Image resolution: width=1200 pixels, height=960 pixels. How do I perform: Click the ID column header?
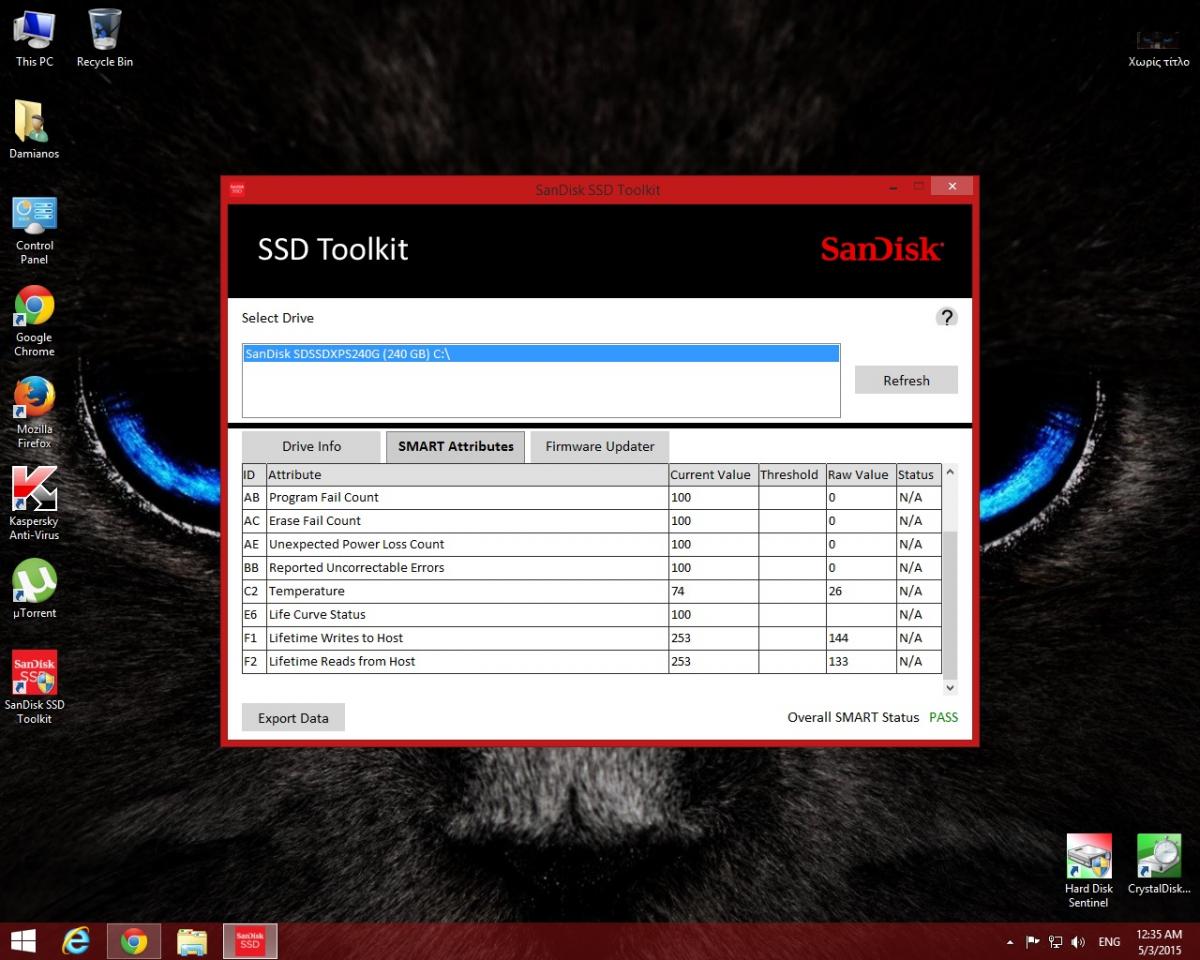coord(254,475)
